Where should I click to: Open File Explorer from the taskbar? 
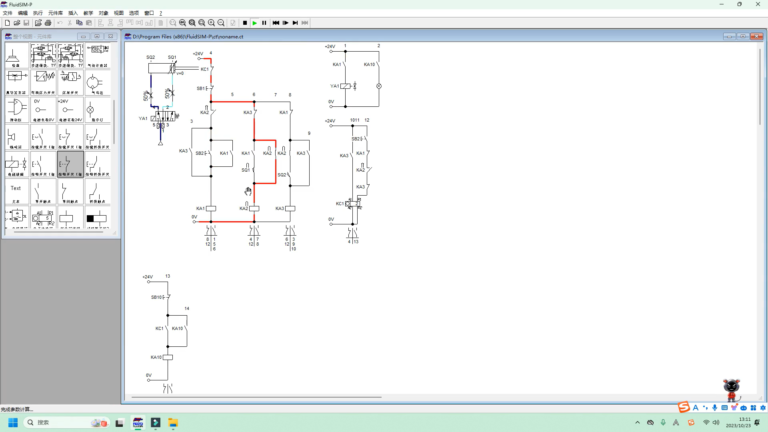[x=173, y=423]
